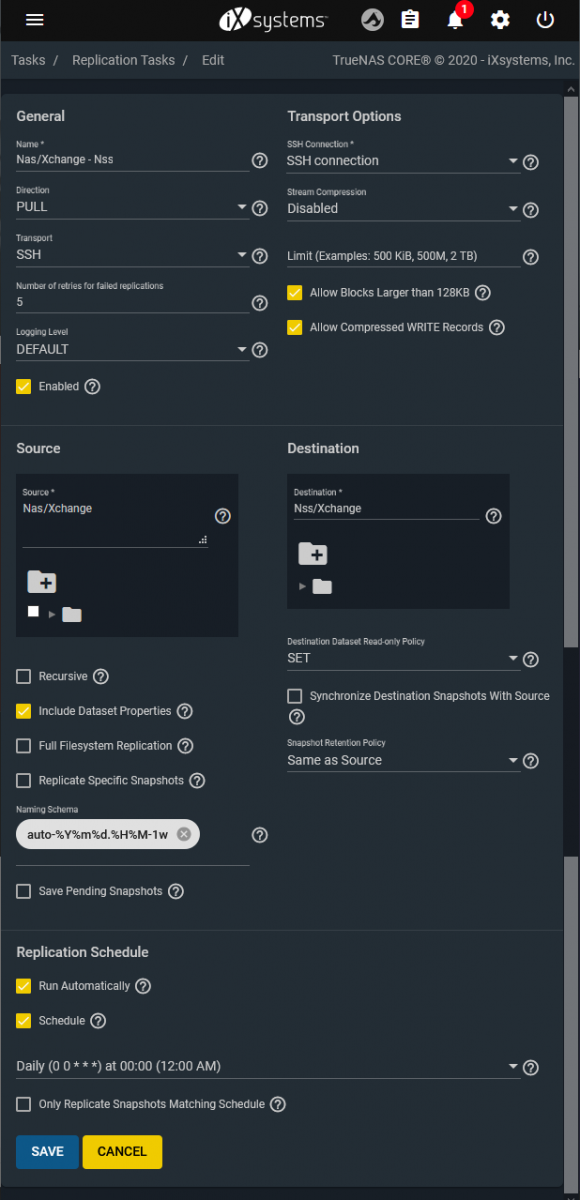Open the Snapshot Retention Policy dropdown
Viewport: 580px width, 1200px height.
[x=403, y=760]
